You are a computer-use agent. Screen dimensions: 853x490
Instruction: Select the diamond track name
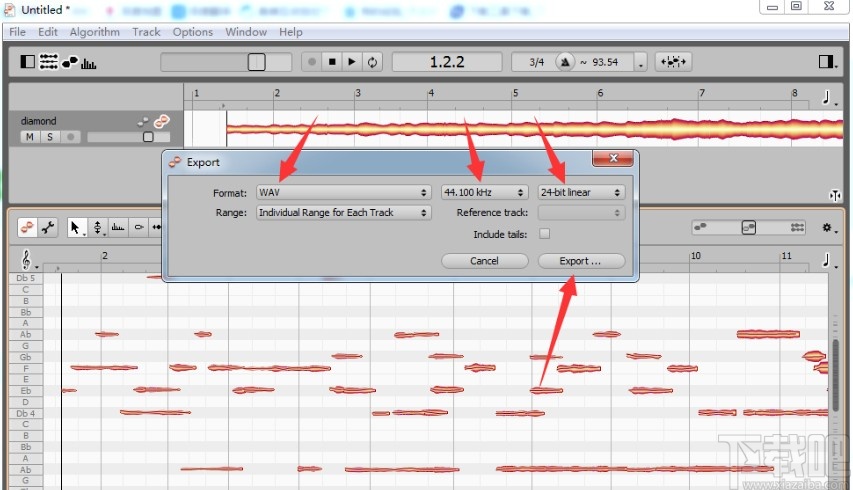point(38,121)
